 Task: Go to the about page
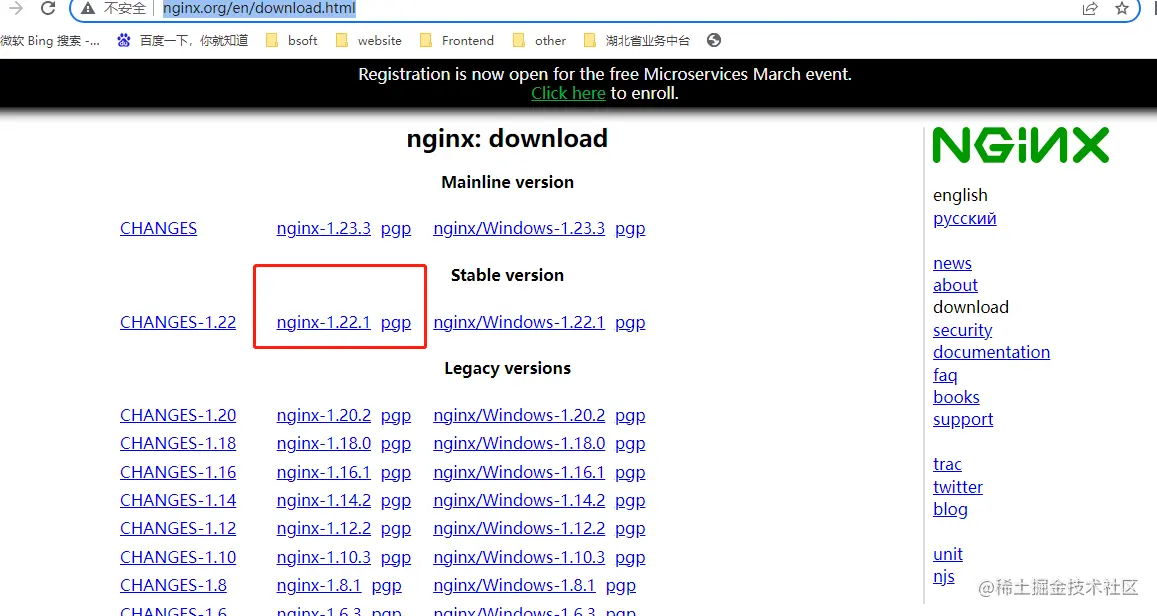pos(955,285)
